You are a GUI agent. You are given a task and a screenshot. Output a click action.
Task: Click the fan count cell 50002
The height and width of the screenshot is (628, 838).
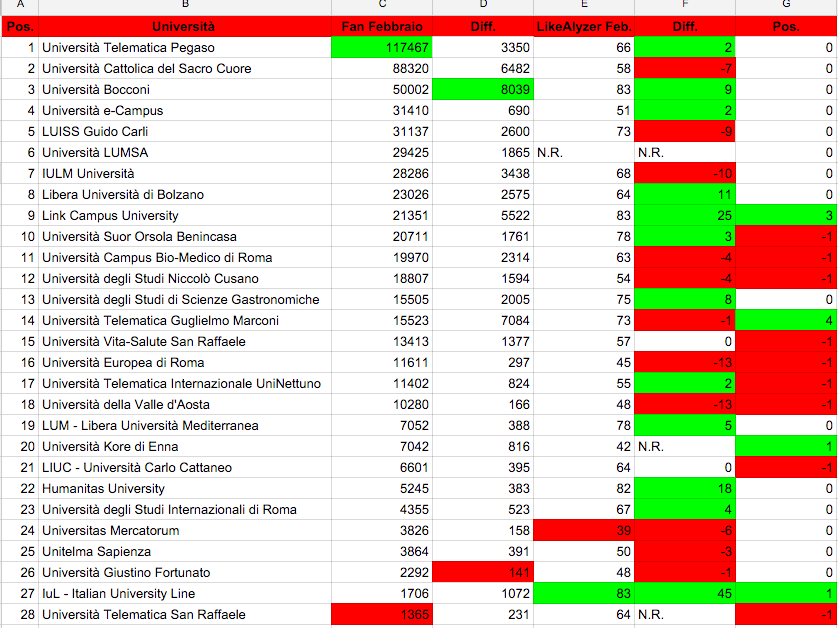point(382,89)
